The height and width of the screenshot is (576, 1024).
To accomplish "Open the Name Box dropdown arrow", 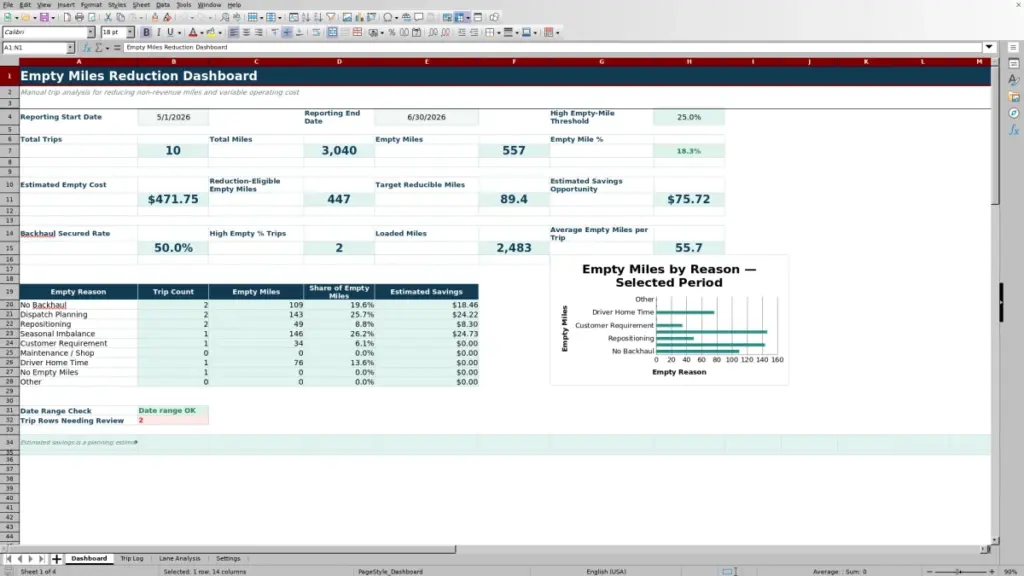I will (70, 47).
